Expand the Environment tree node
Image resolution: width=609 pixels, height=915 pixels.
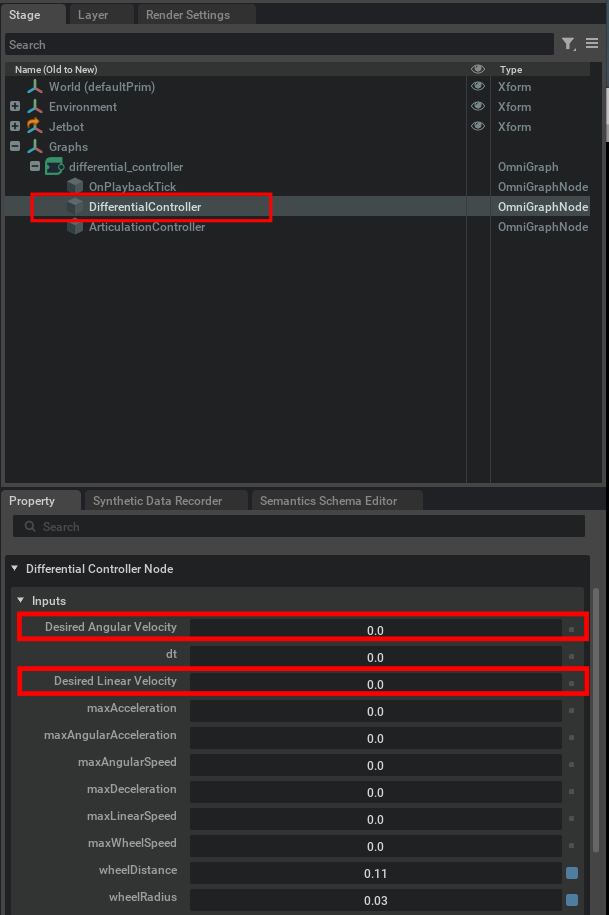point(15,107)
